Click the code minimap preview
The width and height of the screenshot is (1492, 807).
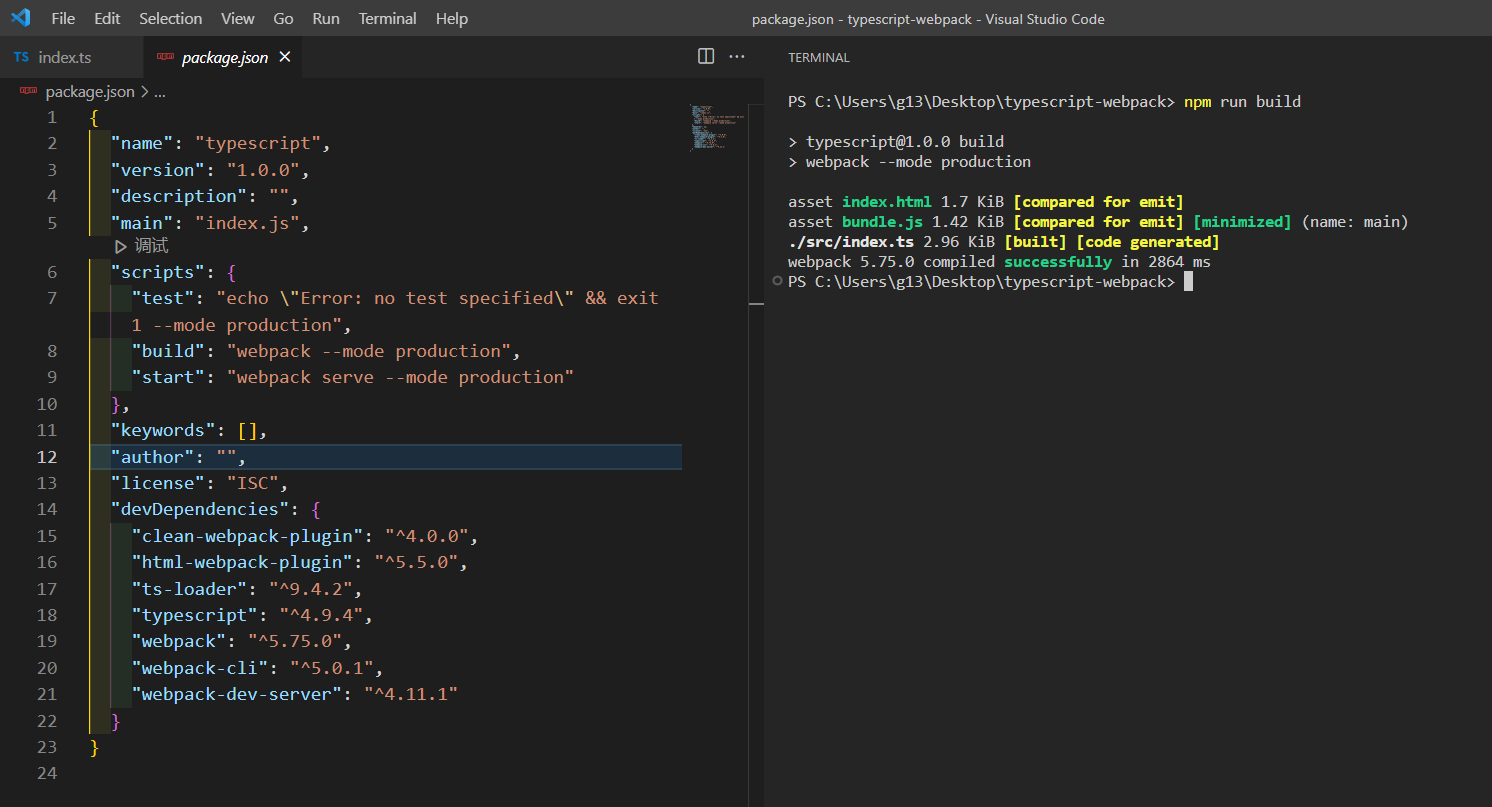tap(716, 127)
